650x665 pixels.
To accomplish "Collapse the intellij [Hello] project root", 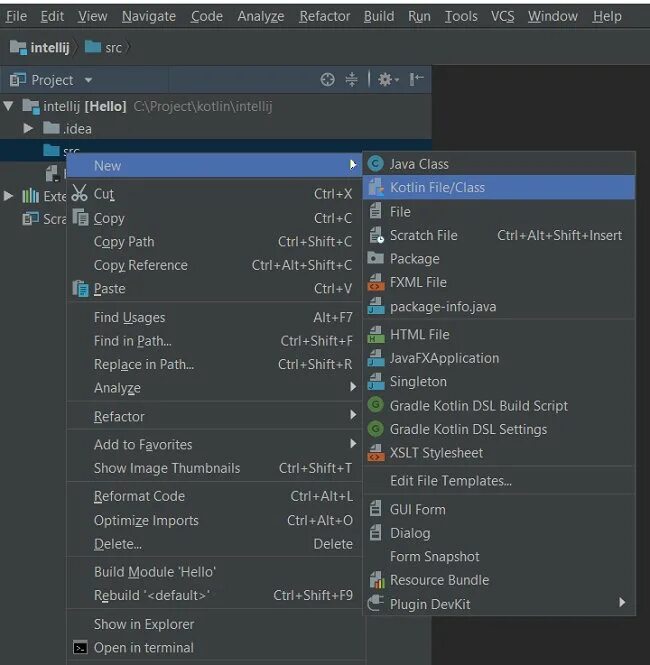I will click(8, 106).
